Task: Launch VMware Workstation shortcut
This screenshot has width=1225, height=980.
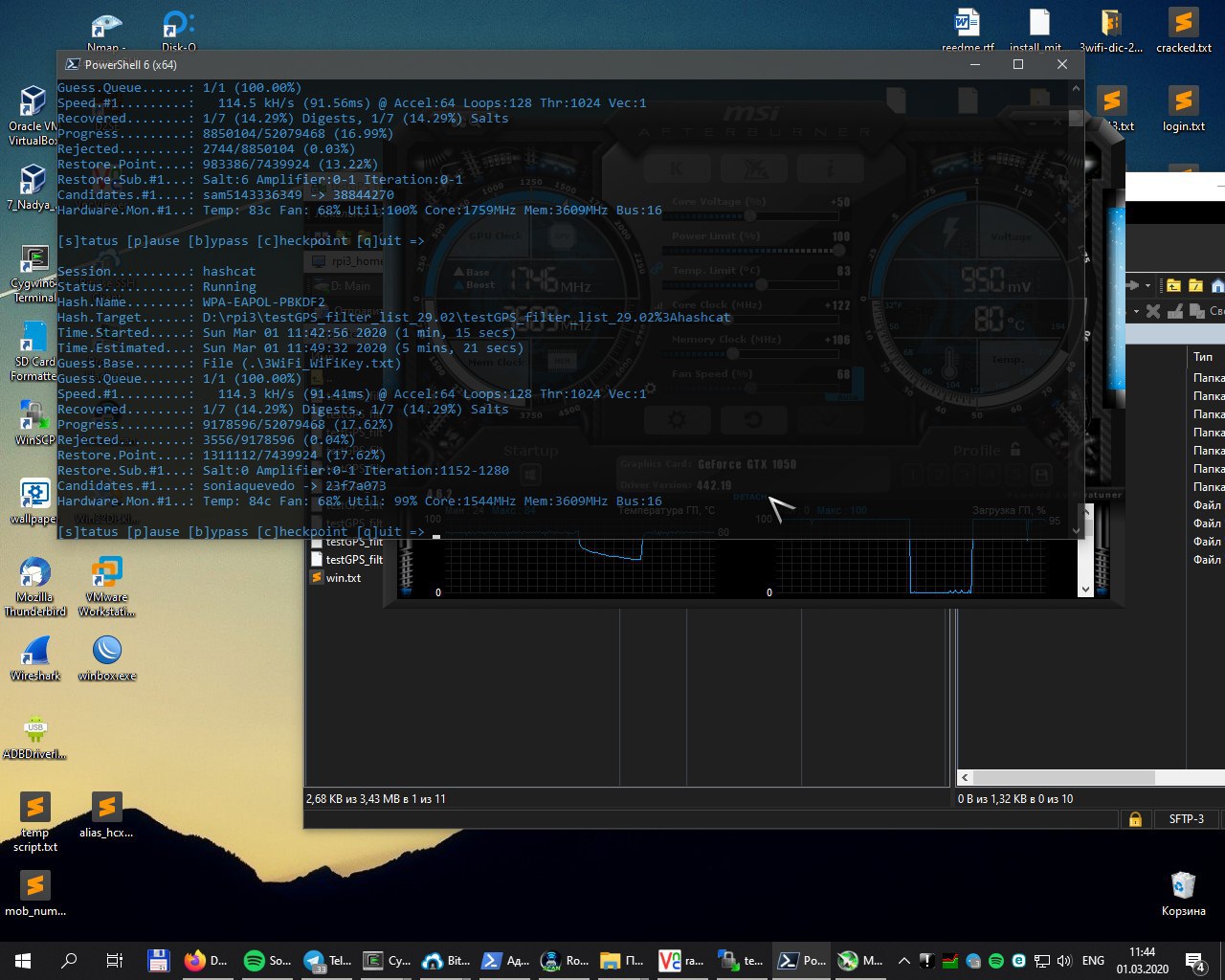Action: pyautogui.click(x=106, y=587)
